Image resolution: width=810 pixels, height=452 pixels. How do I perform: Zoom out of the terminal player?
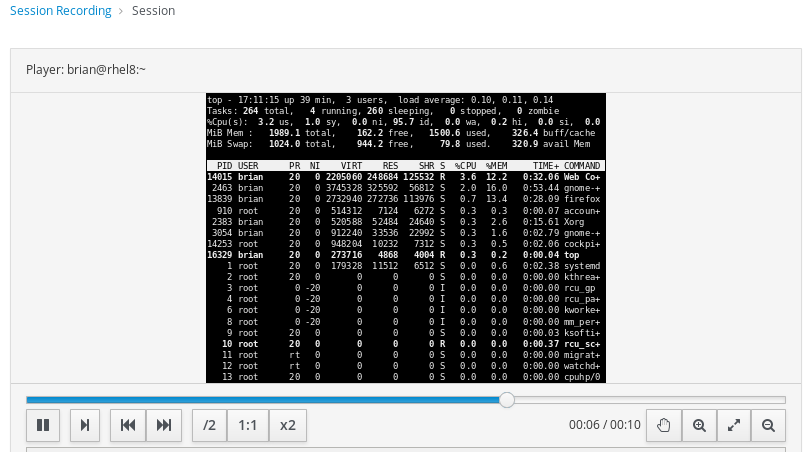(768, 425)
